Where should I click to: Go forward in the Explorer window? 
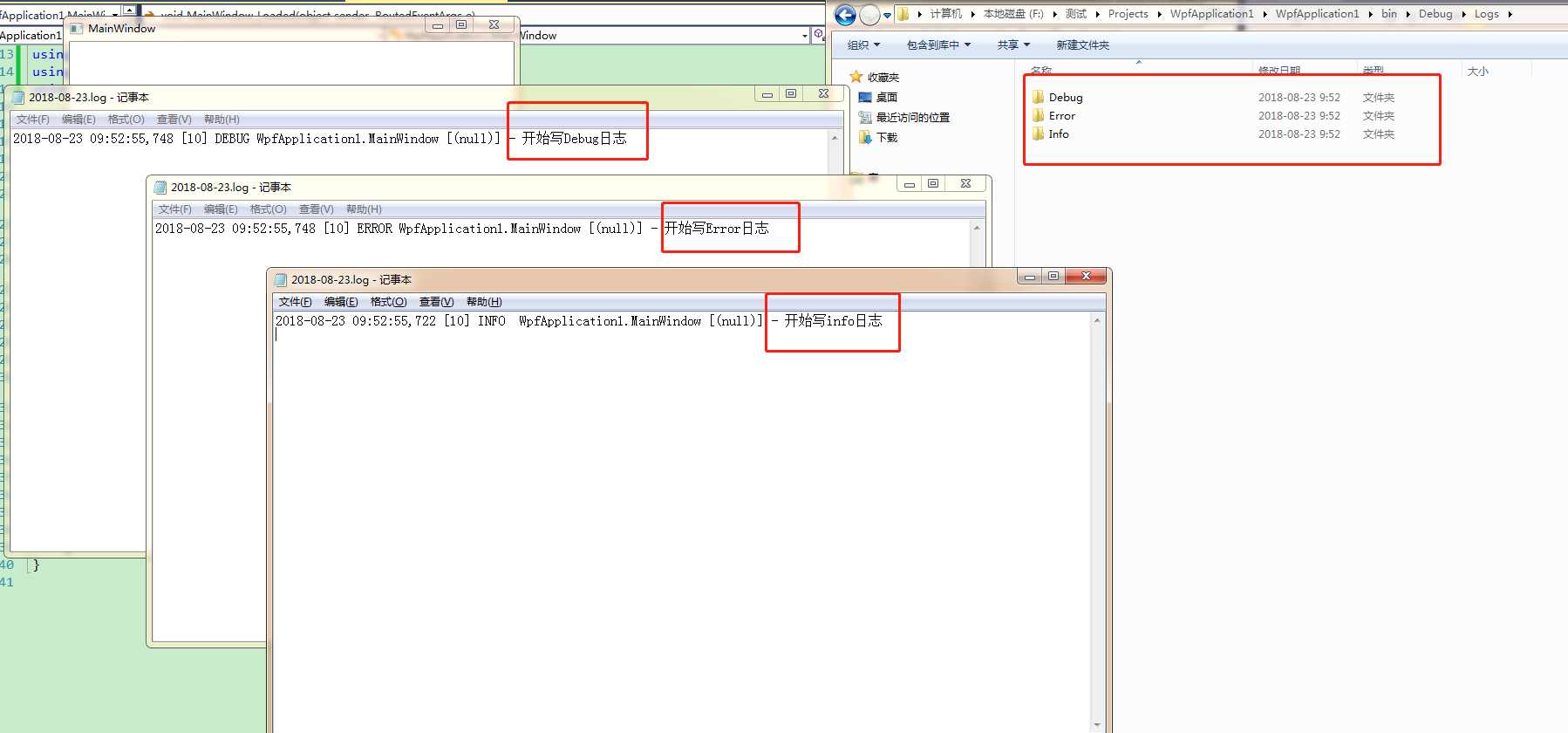click(869, 15)
